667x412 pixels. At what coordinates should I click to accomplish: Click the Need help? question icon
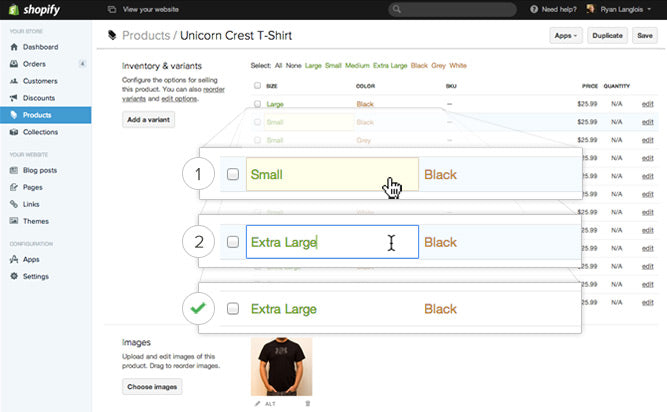(535, 9)
